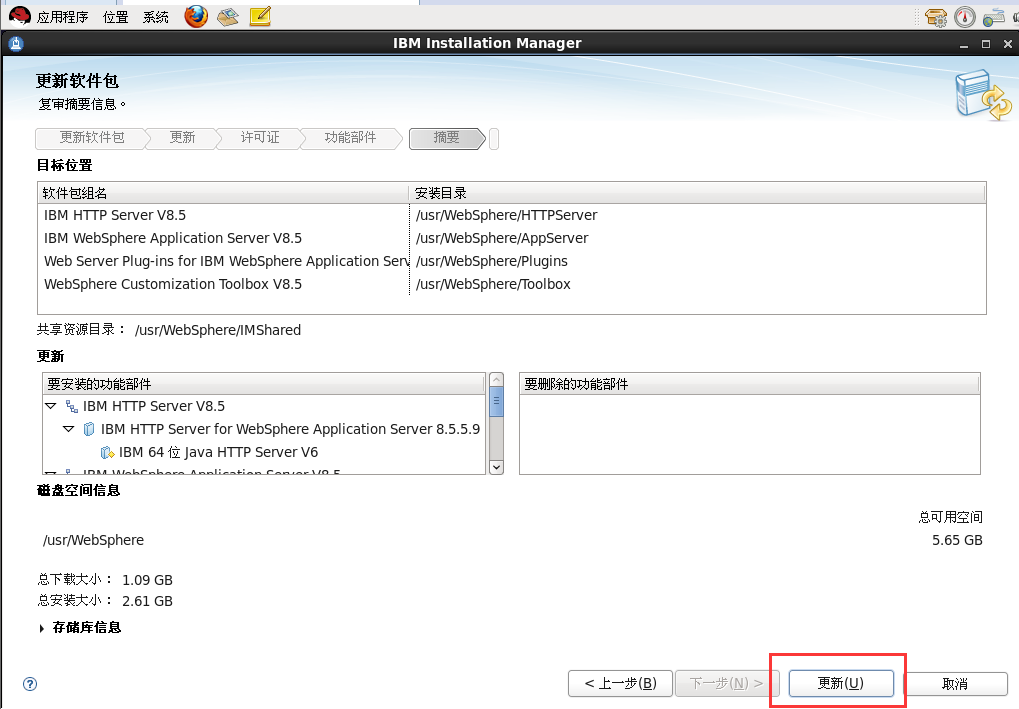Click the 2.61 GB install size value

148,601
